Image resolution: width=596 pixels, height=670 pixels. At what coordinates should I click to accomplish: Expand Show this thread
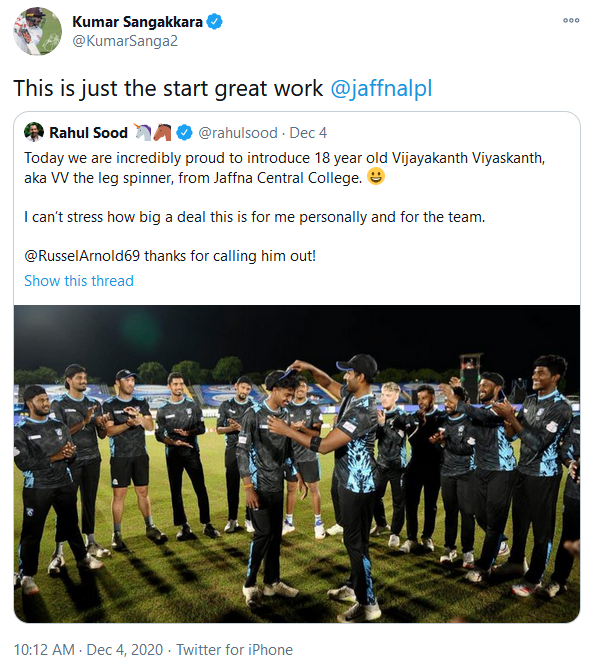(x=79, y=281)
